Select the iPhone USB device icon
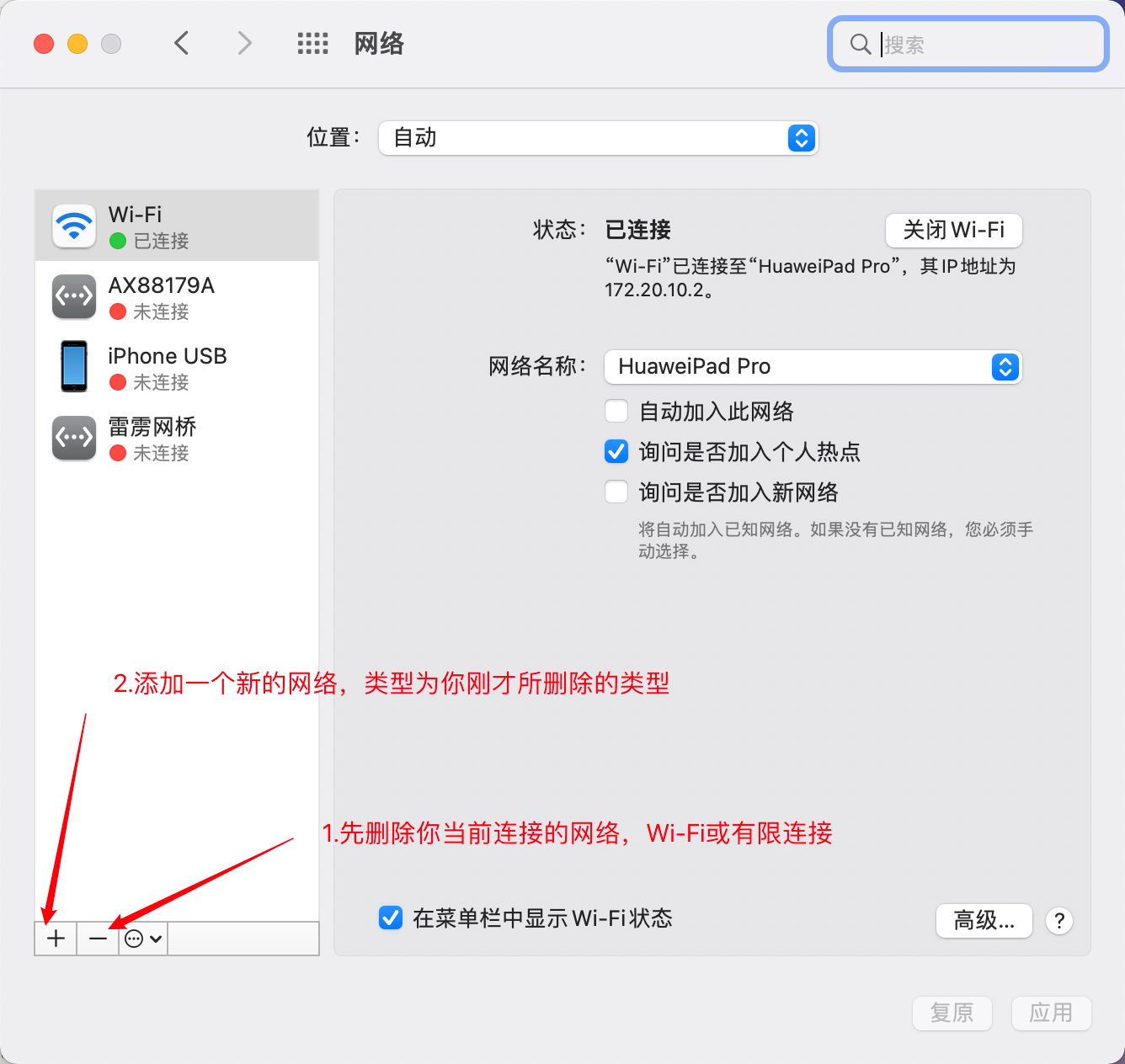 [x=74, y=366]
